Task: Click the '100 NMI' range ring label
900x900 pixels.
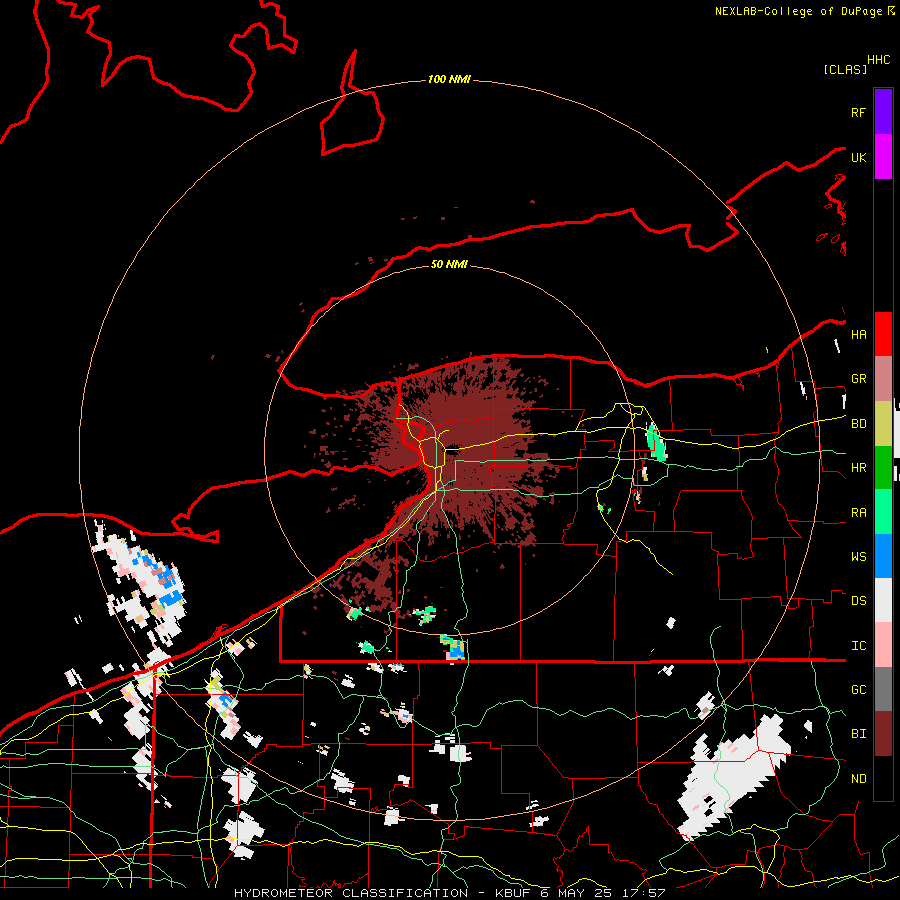Action: [449, 79]
